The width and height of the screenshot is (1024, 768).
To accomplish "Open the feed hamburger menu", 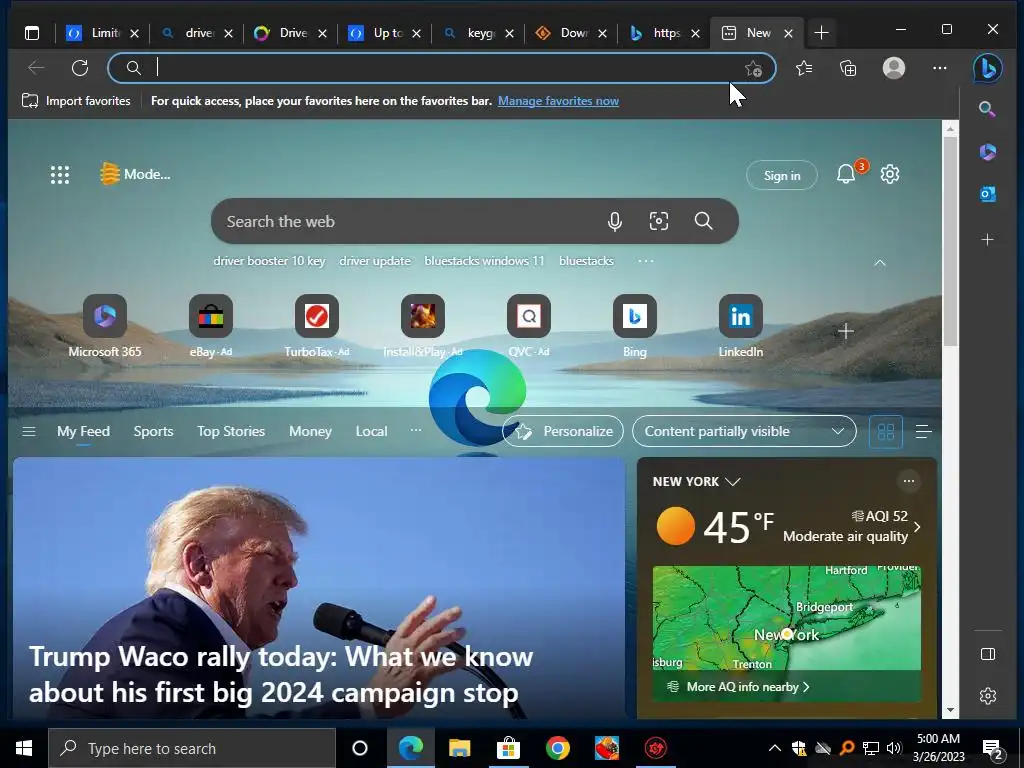I will tap(29, 431).
